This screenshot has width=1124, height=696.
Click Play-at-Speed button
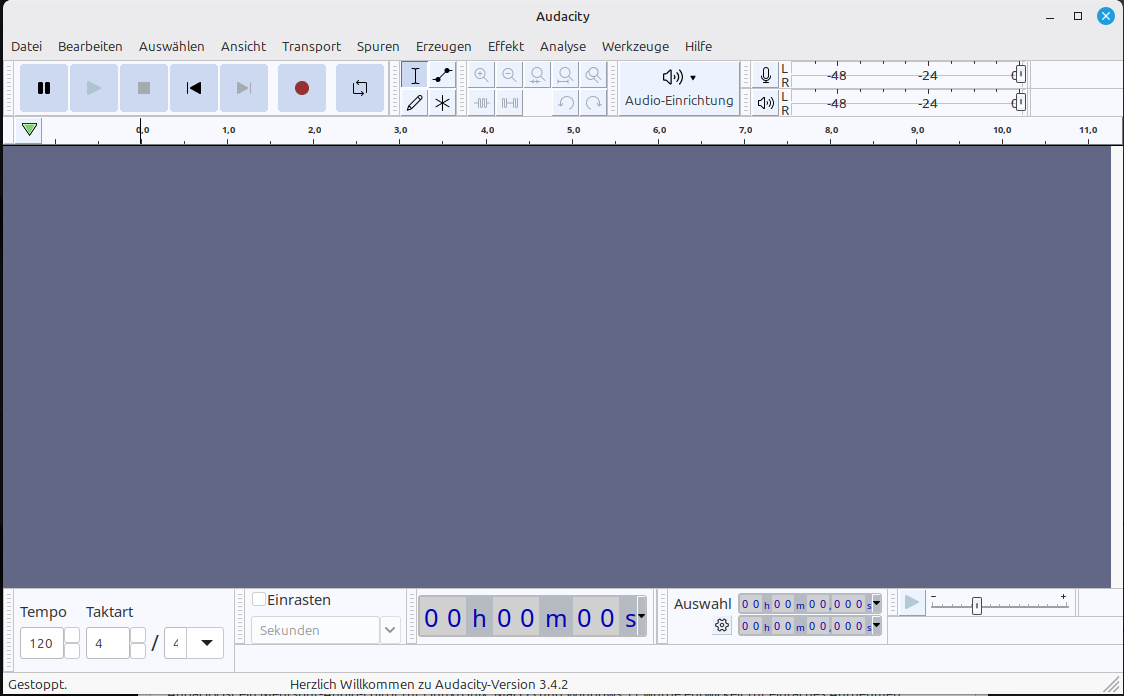click(x=912, y=602)
